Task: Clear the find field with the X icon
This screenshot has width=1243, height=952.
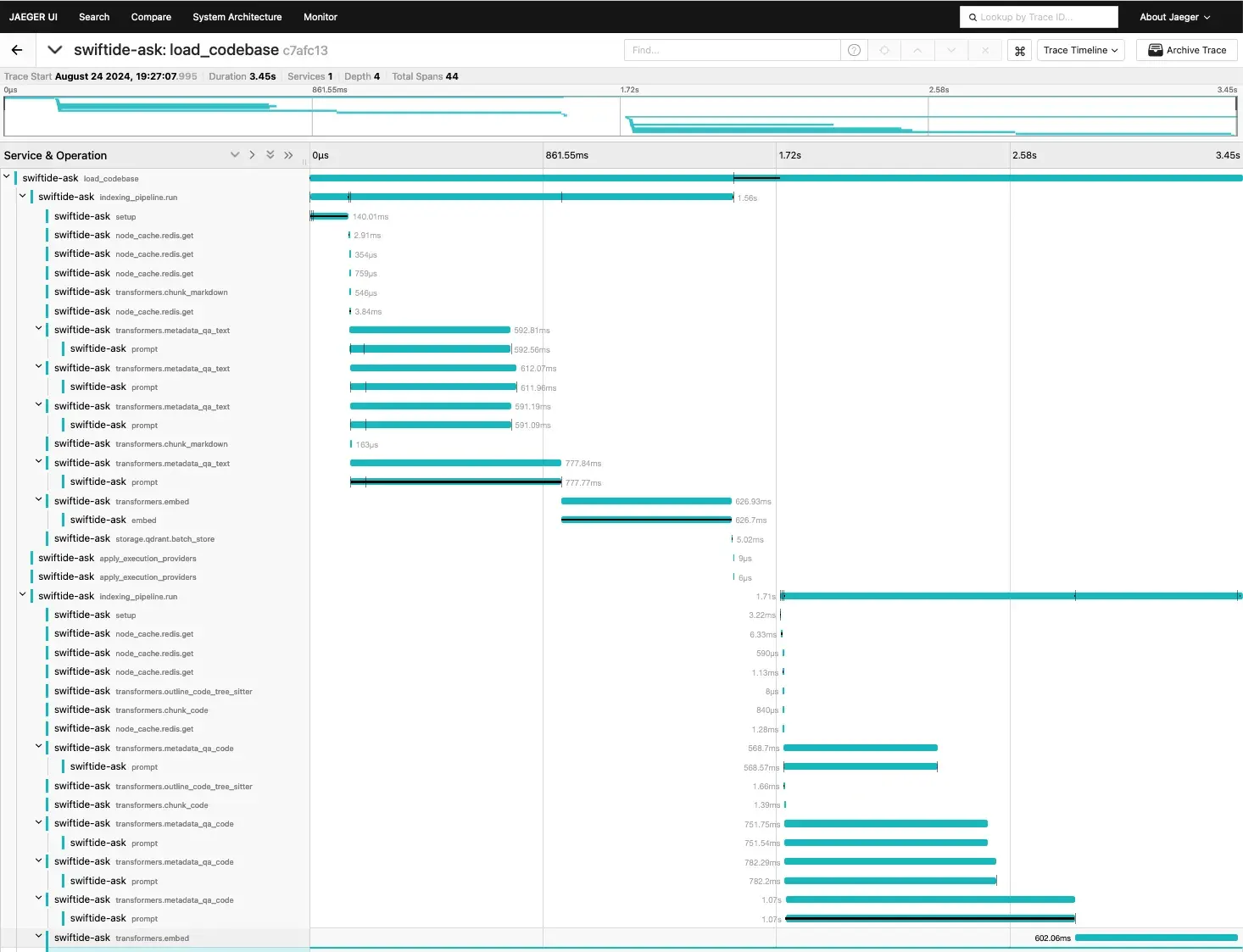Action: [x=984, y=50]
